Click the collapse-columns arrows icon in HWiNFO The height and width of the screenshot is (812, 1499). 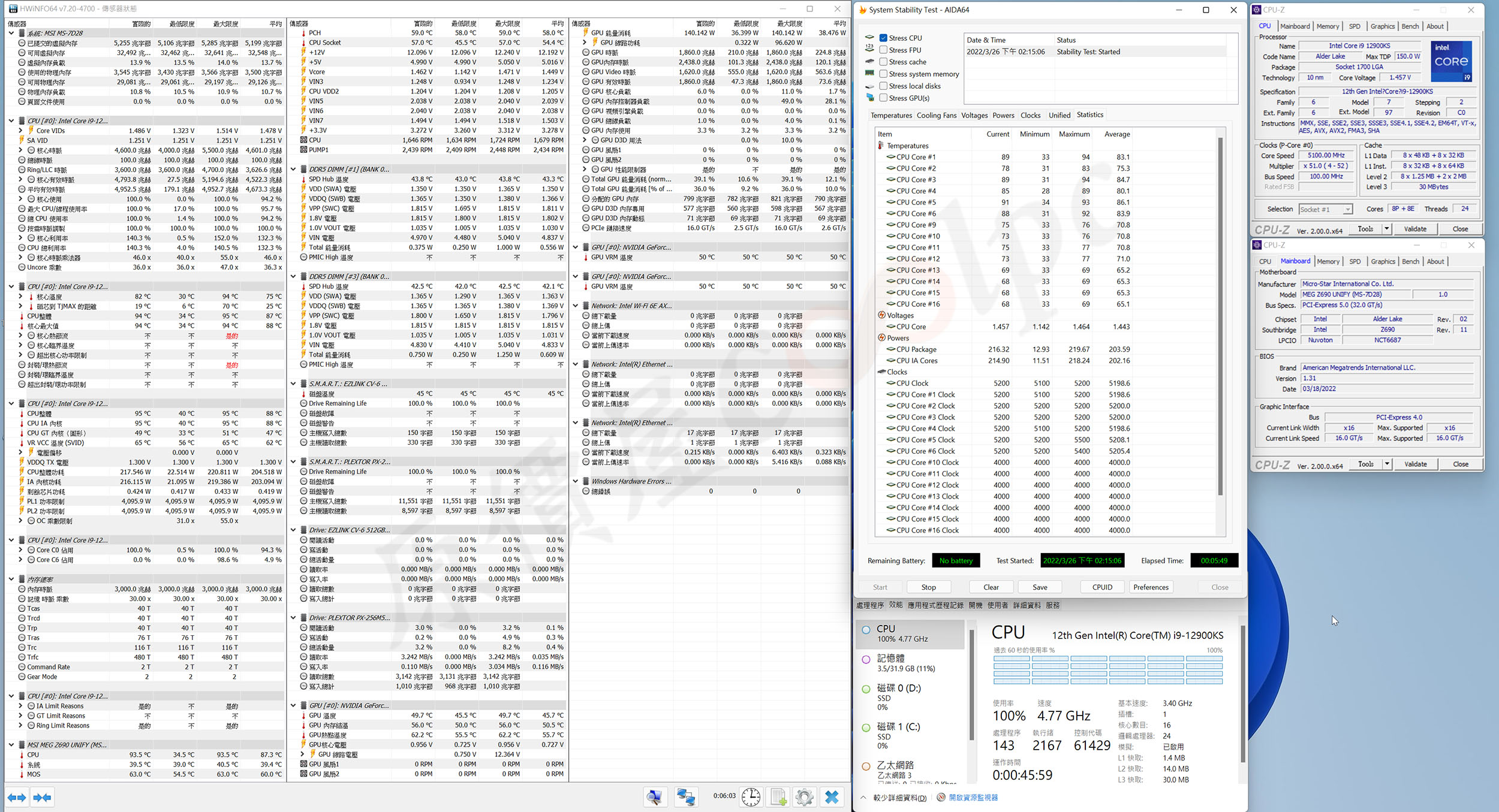pyautogui.click(x=43, y=798)
